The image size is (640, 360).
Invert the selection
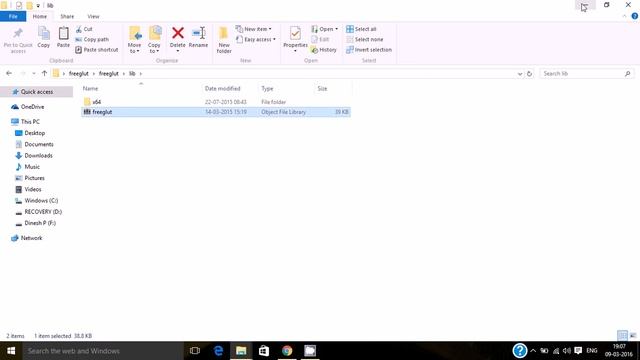[369, 50]
